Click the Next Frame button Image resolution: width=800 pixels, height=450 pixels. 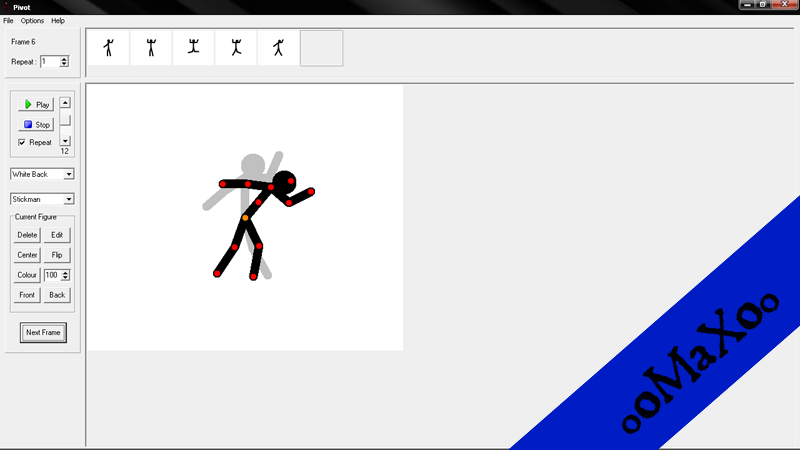tap(43, 333)
